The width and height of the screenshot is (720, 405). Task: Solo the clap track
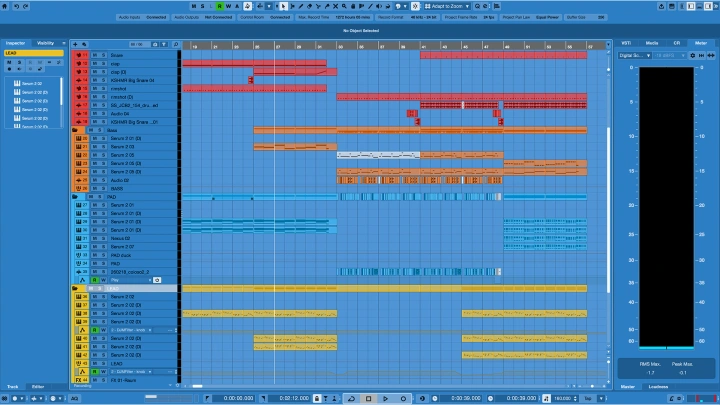click(x=102, y=63)
